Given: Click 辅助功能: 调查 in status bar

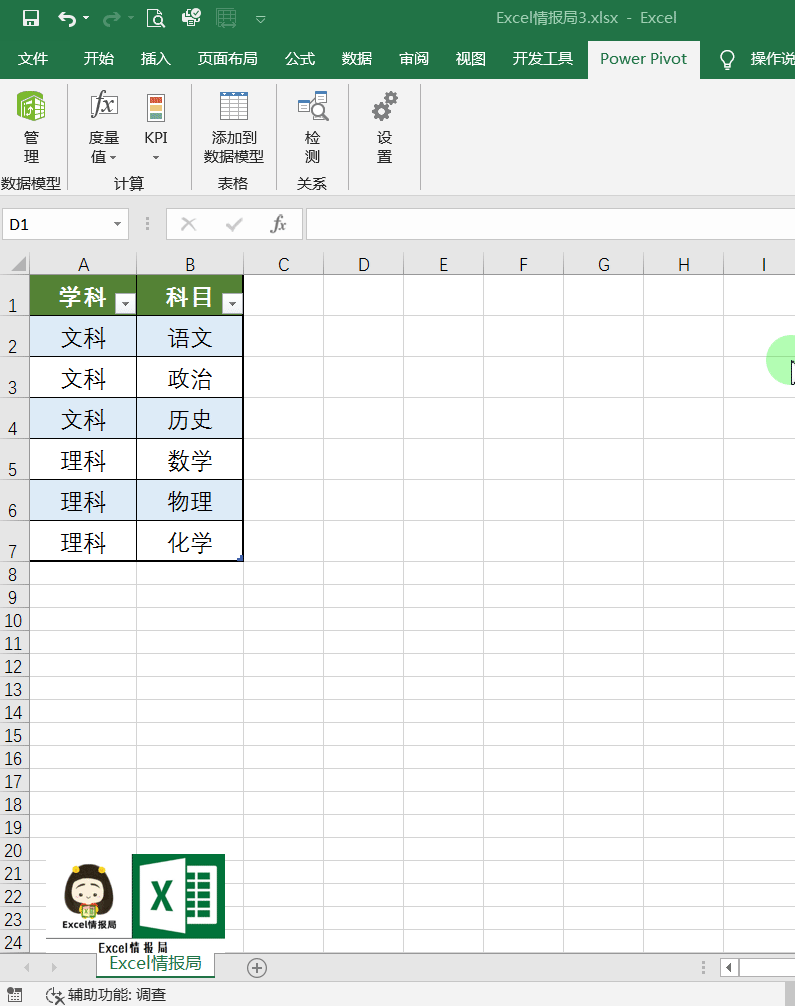Looking at the screenshot, I should [106, 995].
